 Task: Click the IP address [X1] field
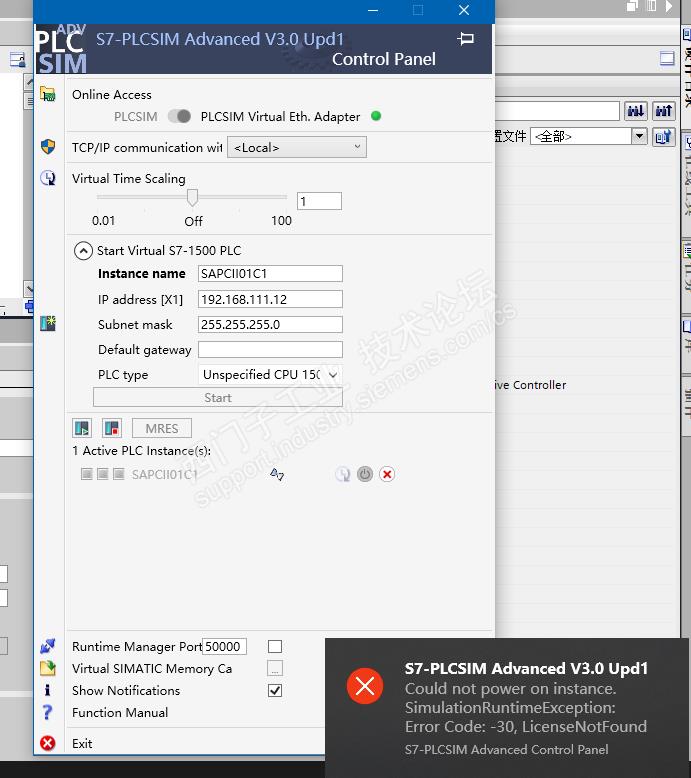pos(270,300)
